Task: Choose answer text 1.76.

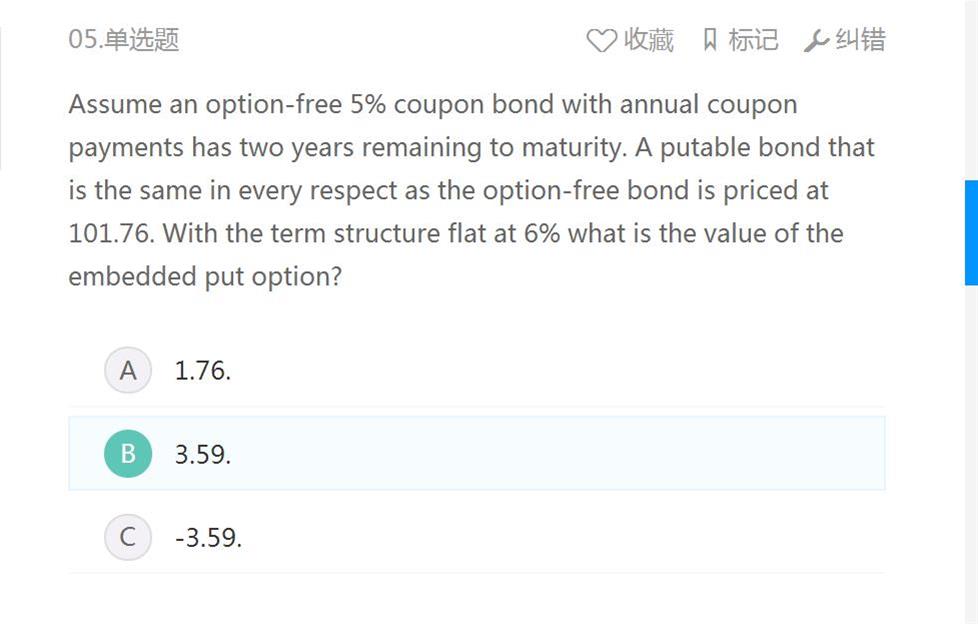Action: (203, 371)
